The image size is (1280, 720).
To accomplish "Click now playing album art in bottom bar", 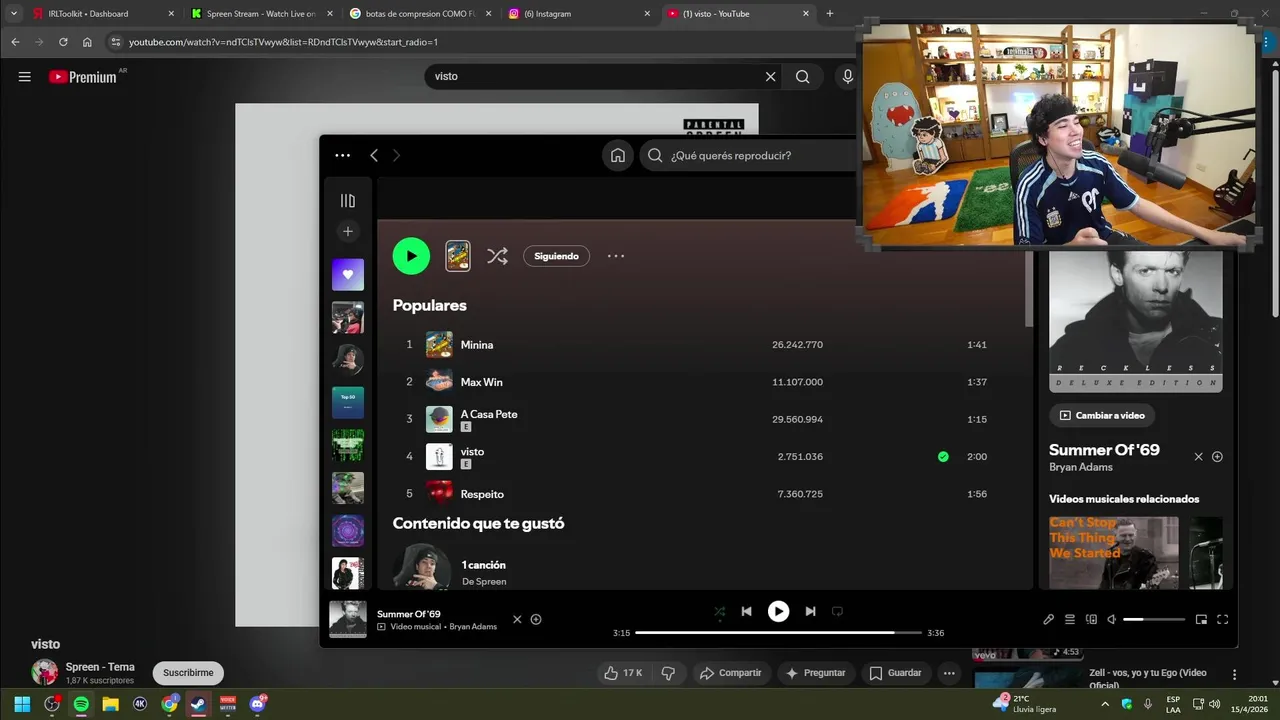I will (348, 619).
